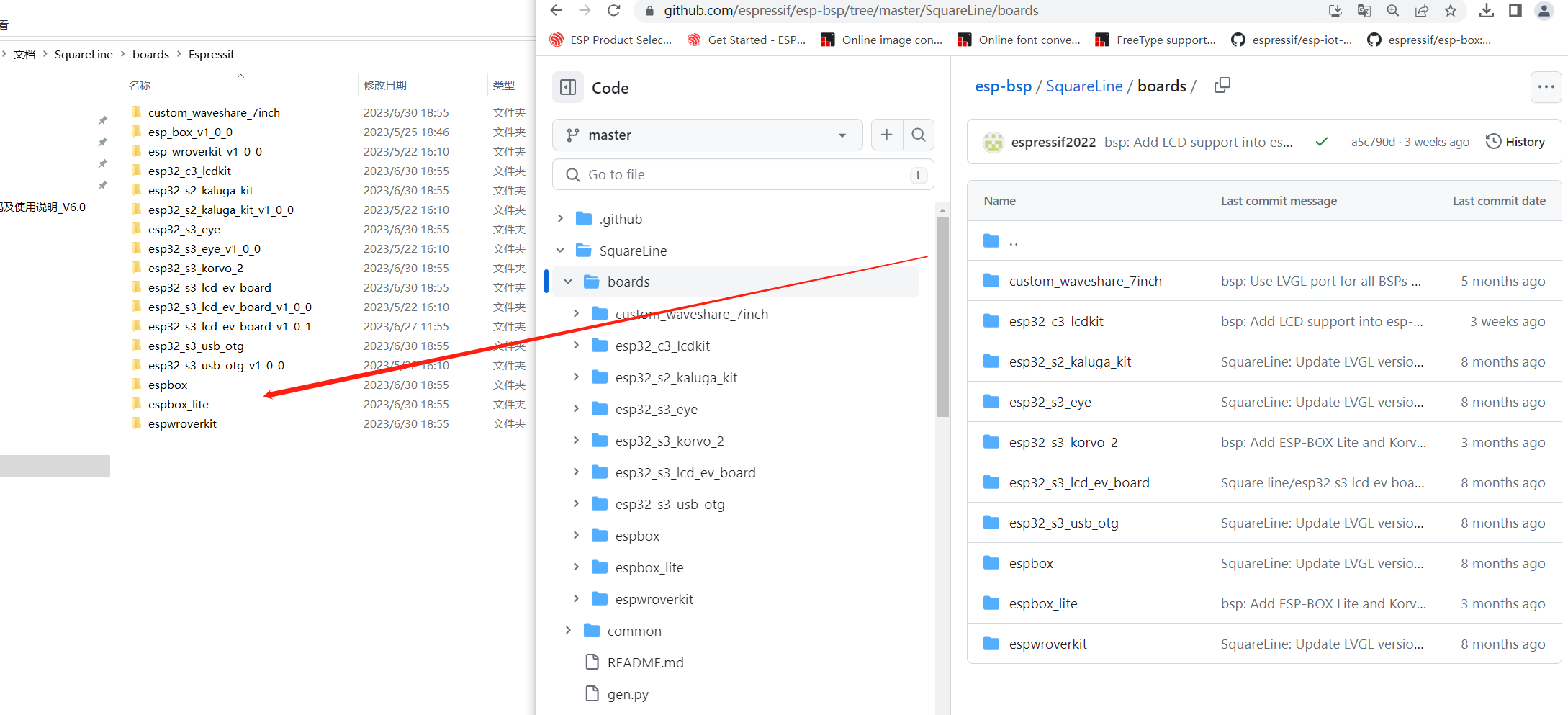Open esp32_s3_lcd_ev_board folder in GitHub table
The width and height of the screenshot is (1568, 715).
tap(1079, 482)
